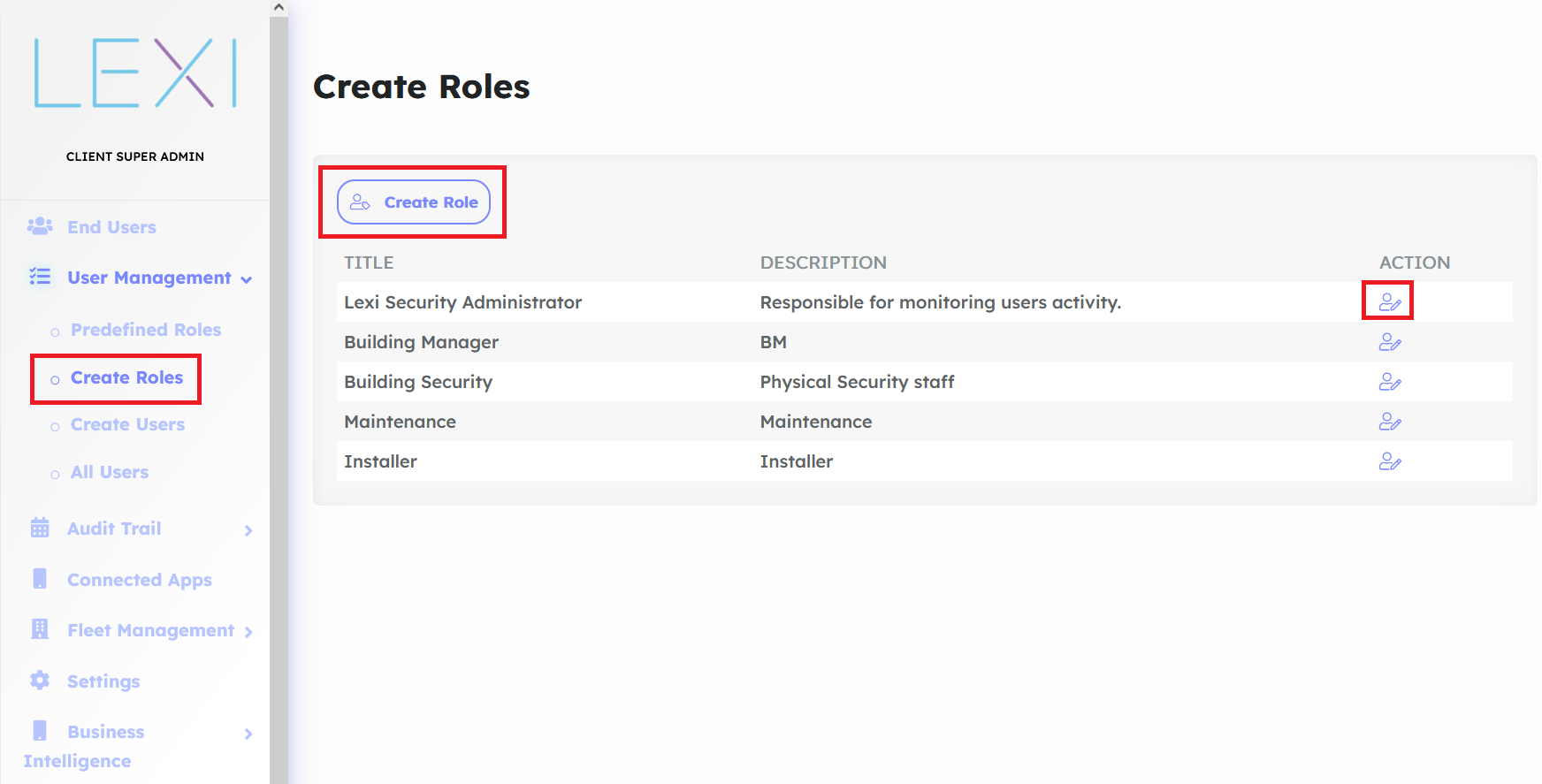
Task: Click the sidebar scroll up arrow
Action: point(279,8)
